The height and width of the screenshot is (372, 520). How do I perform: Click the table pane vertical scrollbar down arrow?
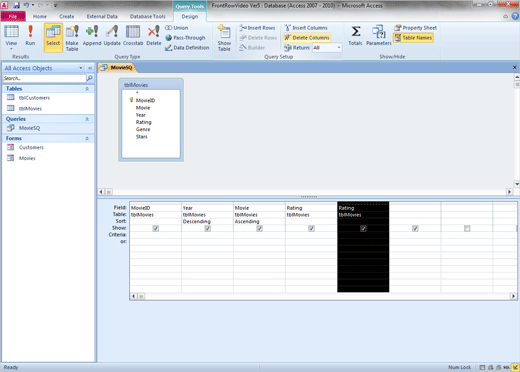[x=517, y=184]
